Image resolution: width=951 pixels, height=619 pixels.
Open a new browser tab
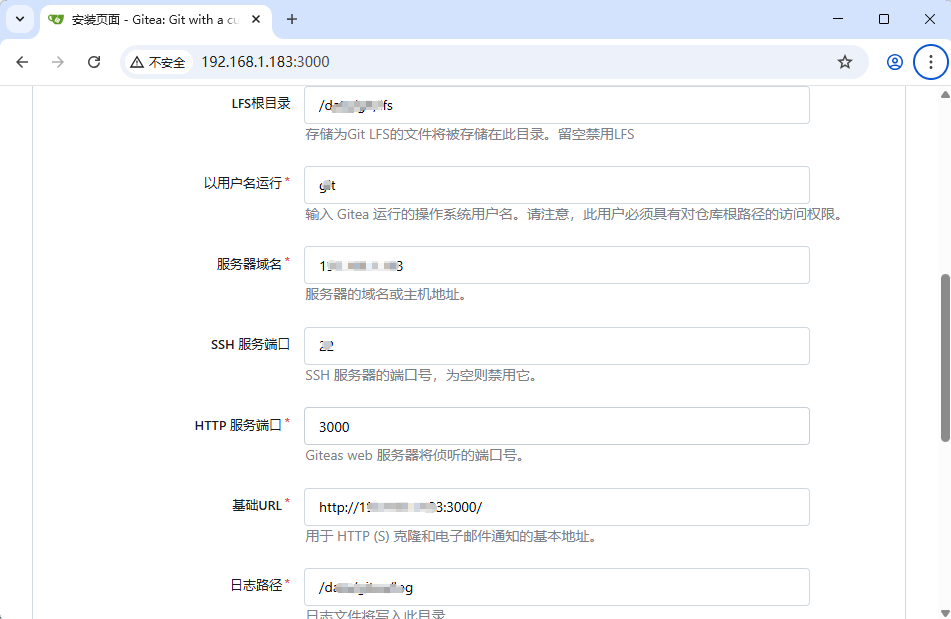click(292, 19)
